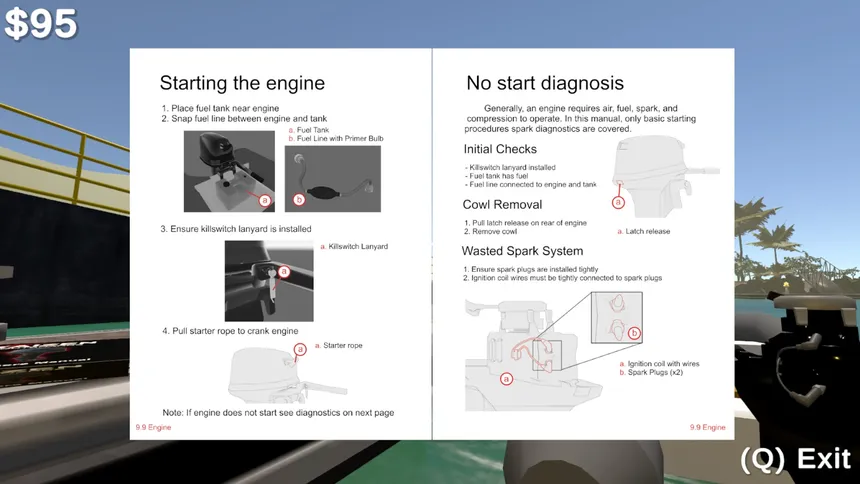Click the 'Killswitch Lanyard' legend label
Screen dimensions: 860x484
pyautogui.click(x=354, y=246)
